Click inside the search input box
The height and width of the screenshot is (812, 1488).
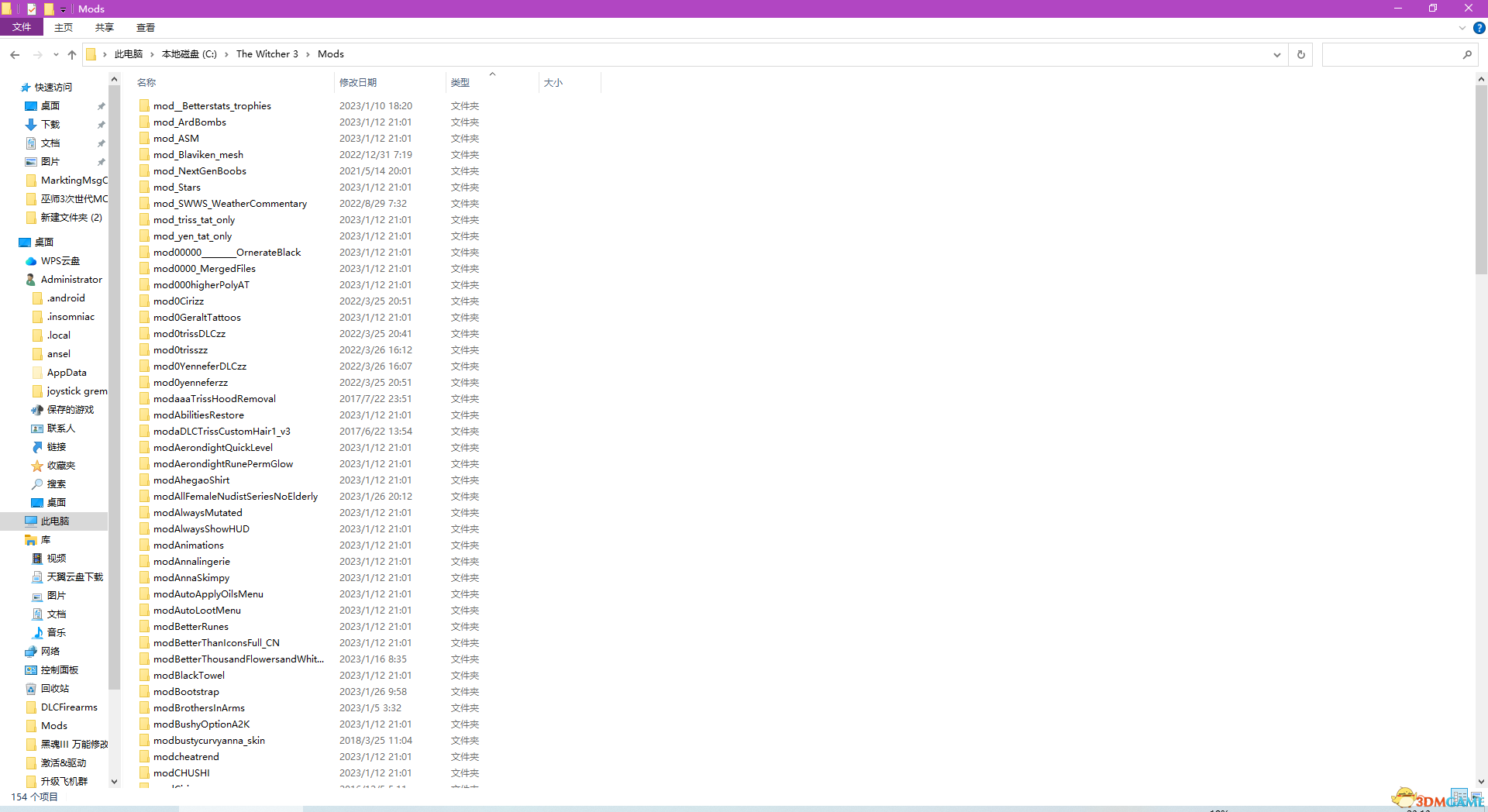[x=1391, y=54]
